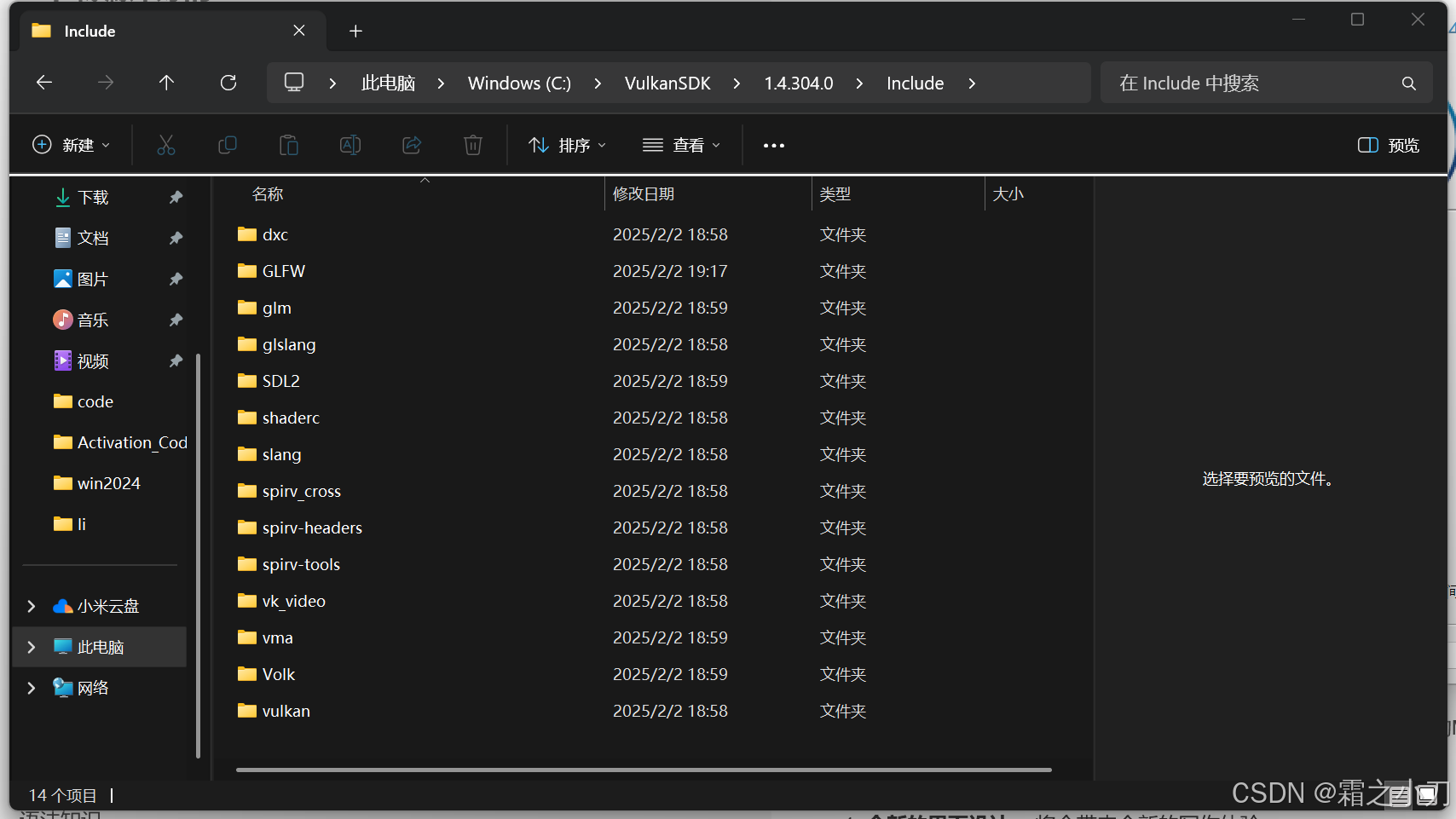
Task: Toggle the 预览 preview pane
Action: [1387, 145]
